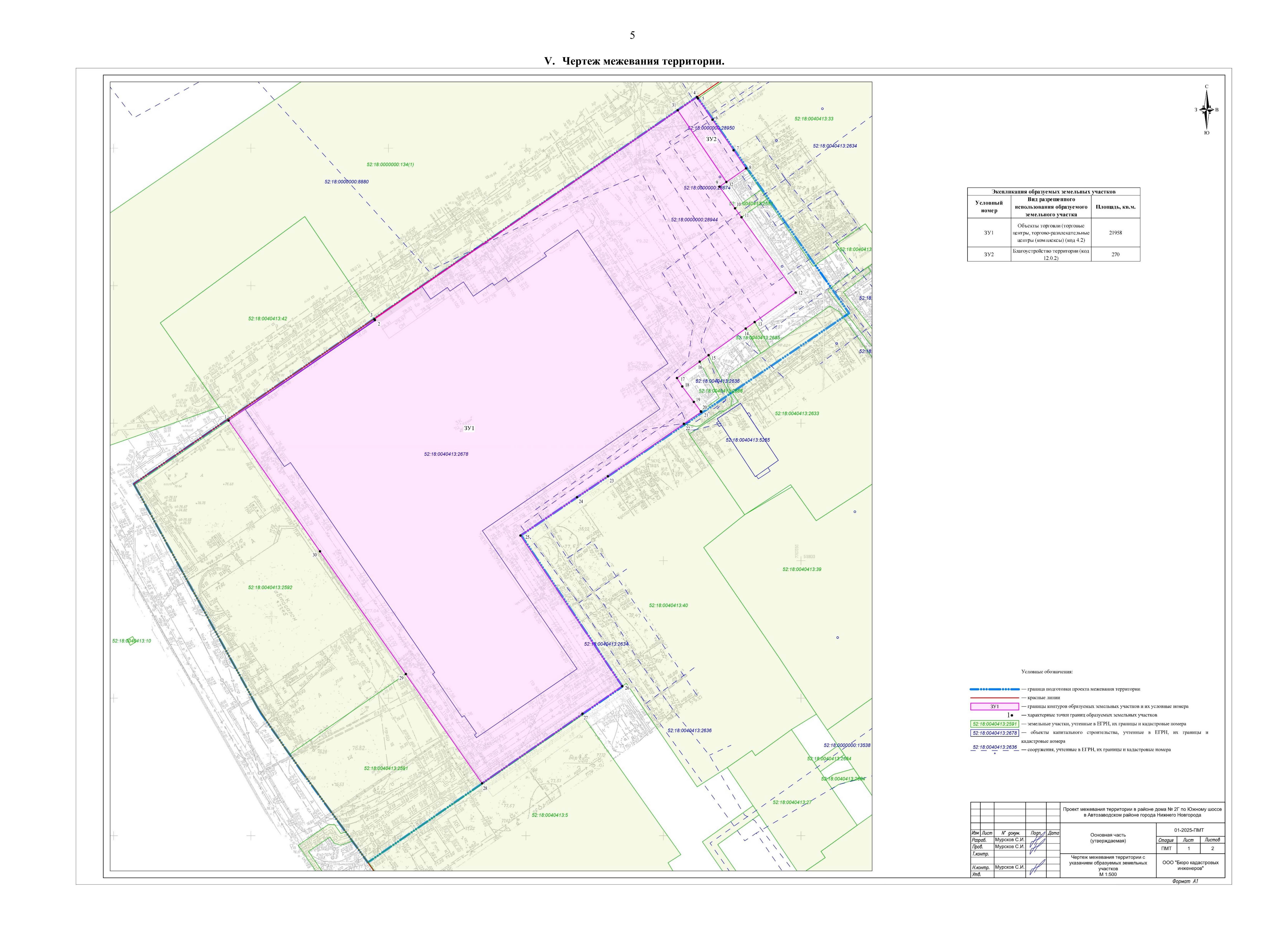Click the north compass rose symbol
This screenshot has height=952, width=1265.
[x=1207, y=110]
